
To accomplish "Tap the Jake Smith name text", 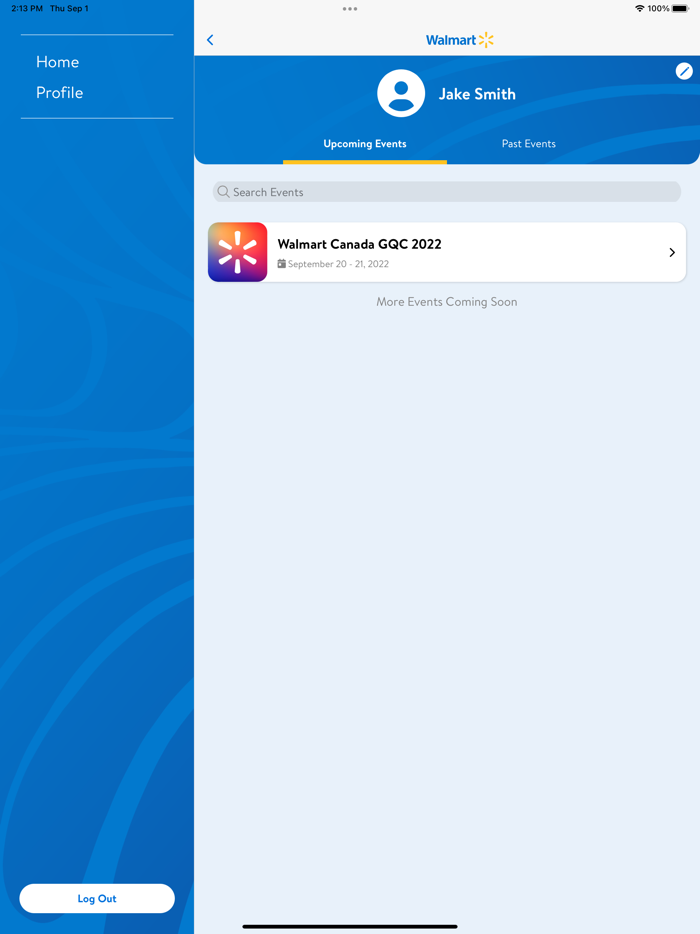I will coord(477,94).
